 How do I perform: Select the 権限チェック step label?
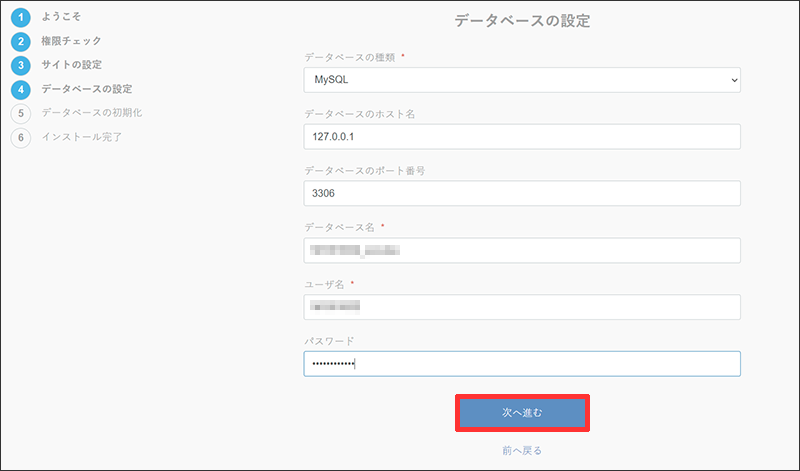point(71,41)
